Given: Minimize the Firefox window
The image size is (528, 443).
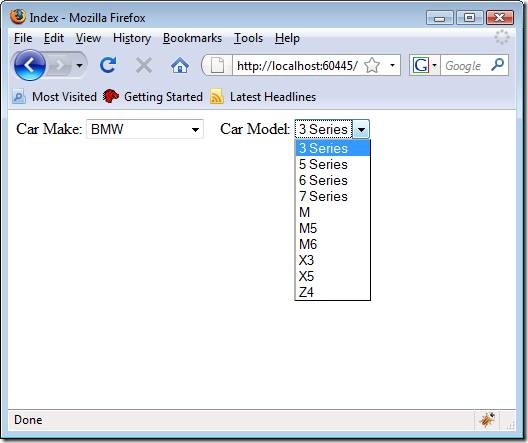Looking at the screenshot, I should (439, 18).
